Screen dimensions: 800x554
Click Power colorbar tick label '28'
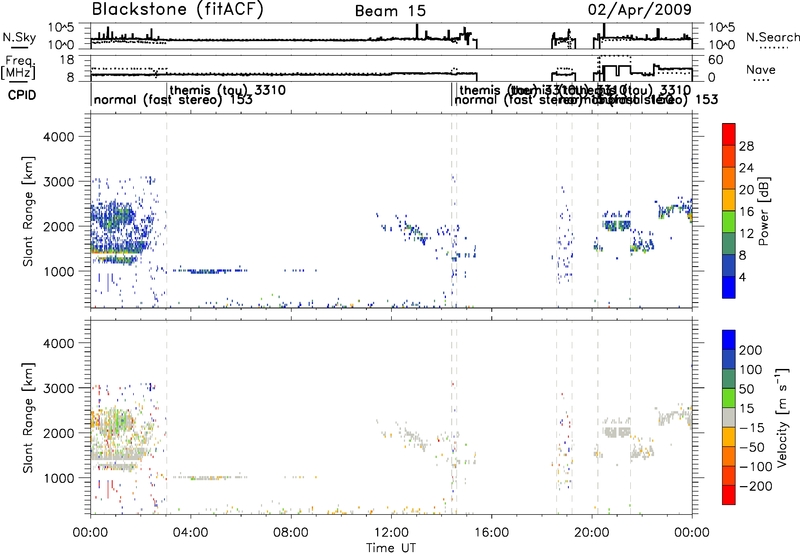[x=746, y=146]
